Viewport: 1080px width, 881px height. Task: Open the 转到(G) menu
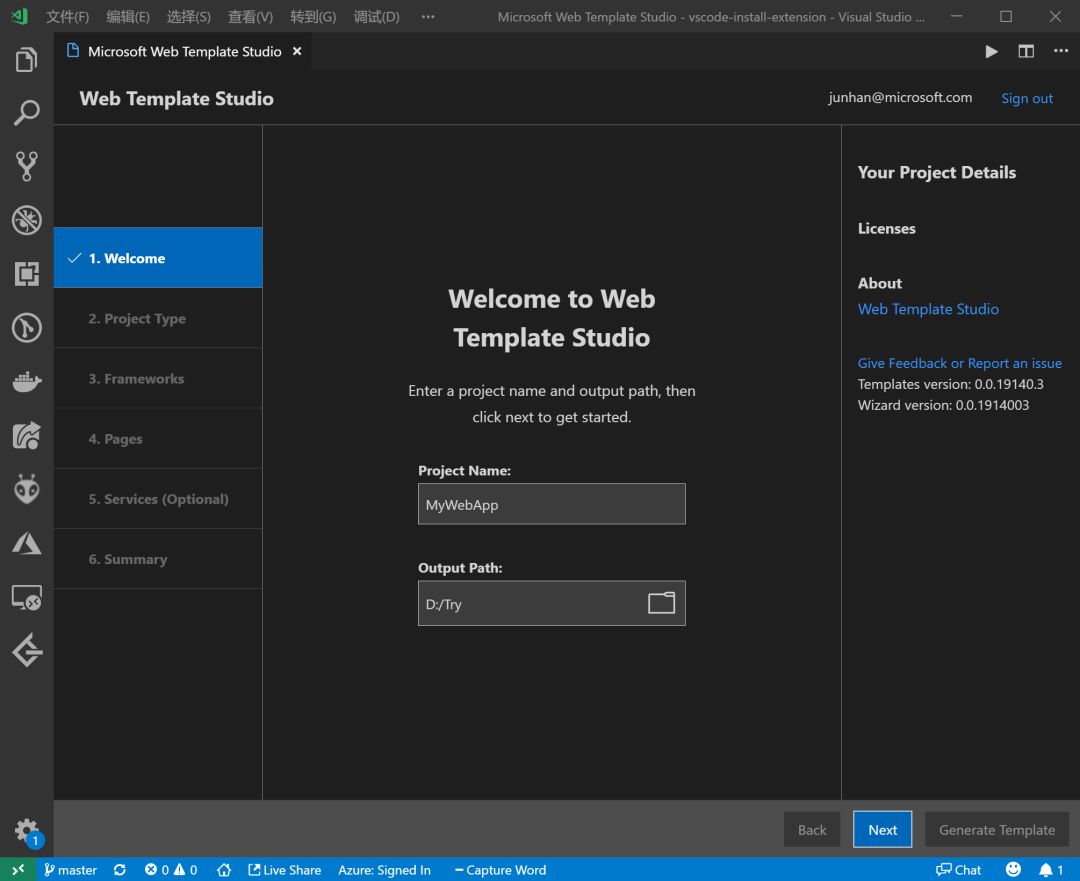point(313,17)
